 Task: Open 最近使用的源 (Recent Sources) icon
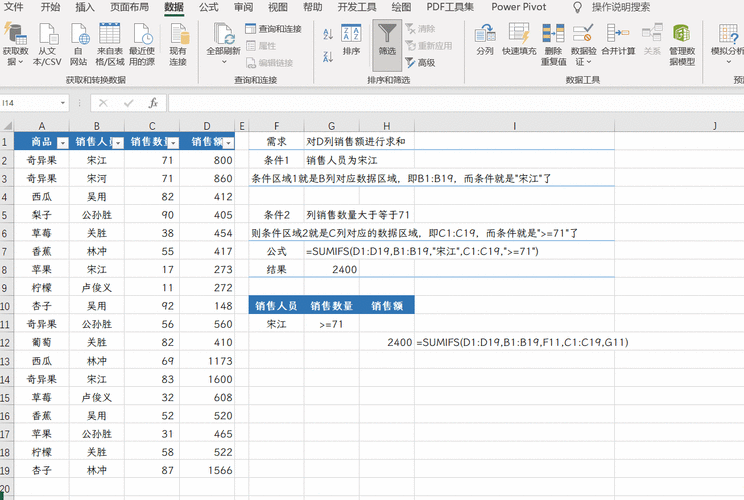click(x=142, y=33)
